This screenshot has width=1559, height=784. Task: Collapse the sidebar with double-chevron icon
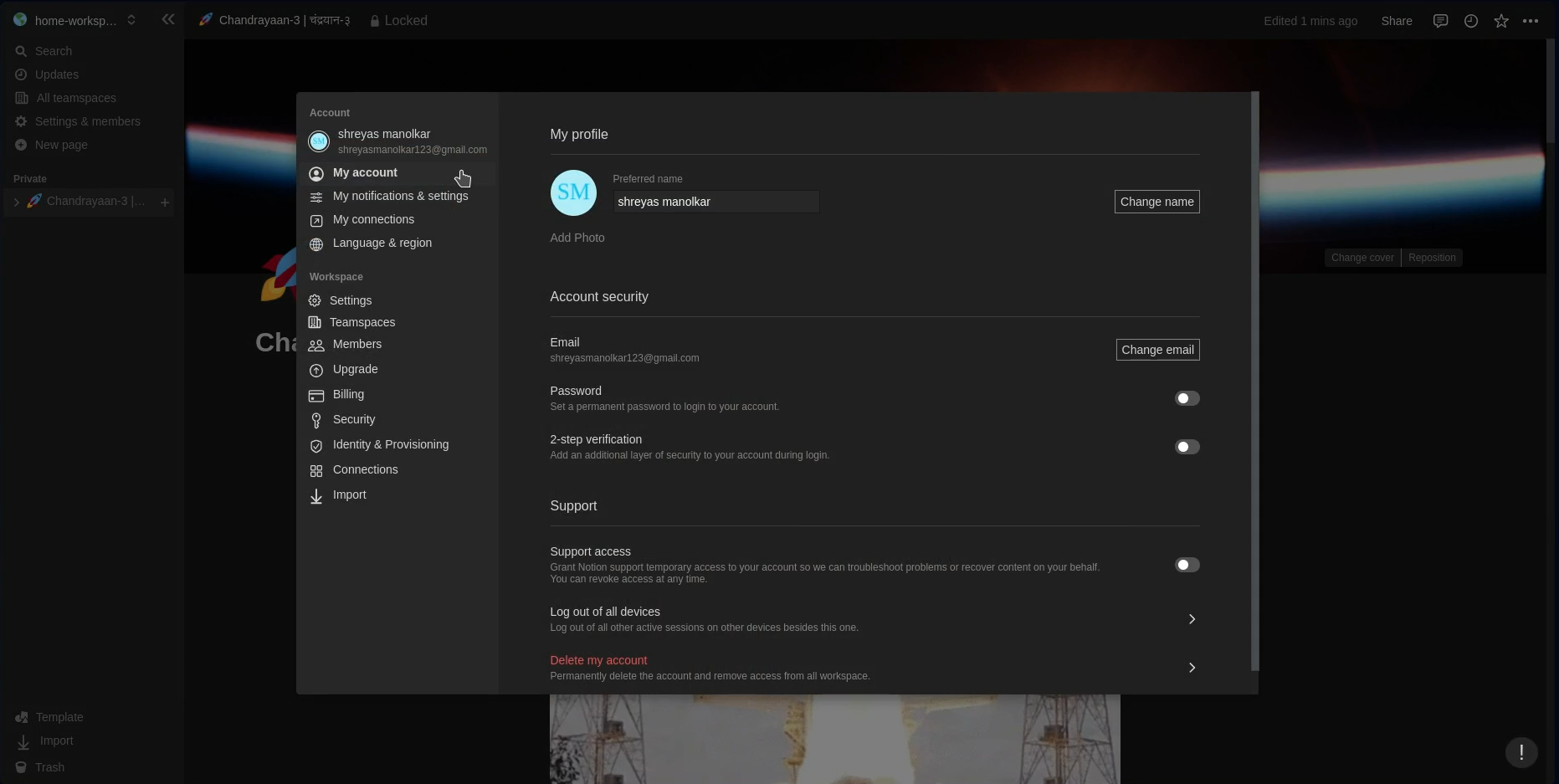pos(168,19)
